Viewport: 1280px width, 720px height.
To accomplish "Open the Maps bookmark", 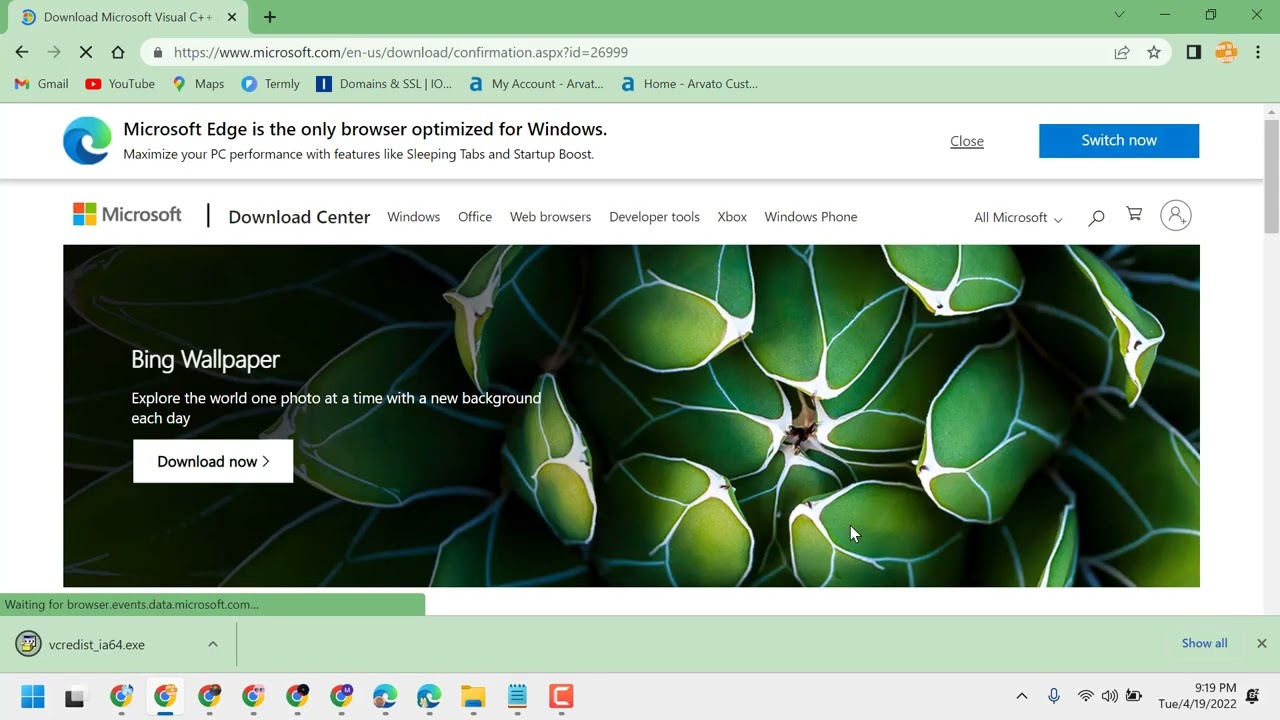I will click(198, 84).
